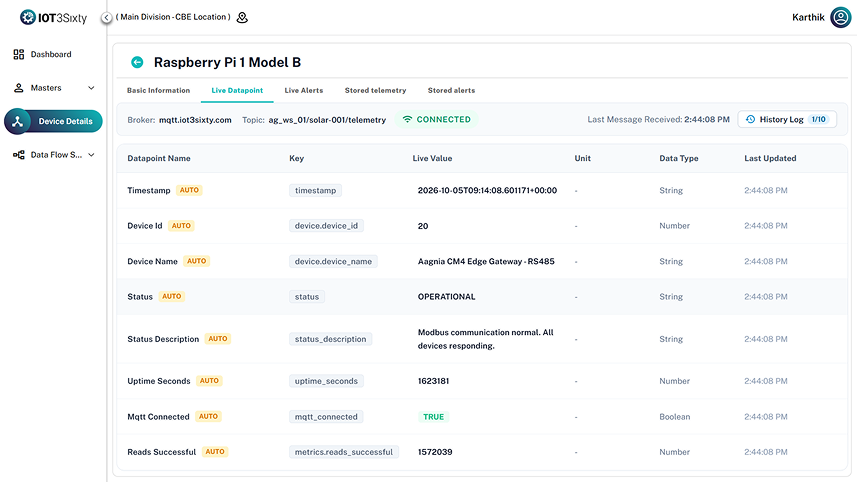Click the live value '1623181'
This screenshot has width=857, height=482.
coord(433,381)
